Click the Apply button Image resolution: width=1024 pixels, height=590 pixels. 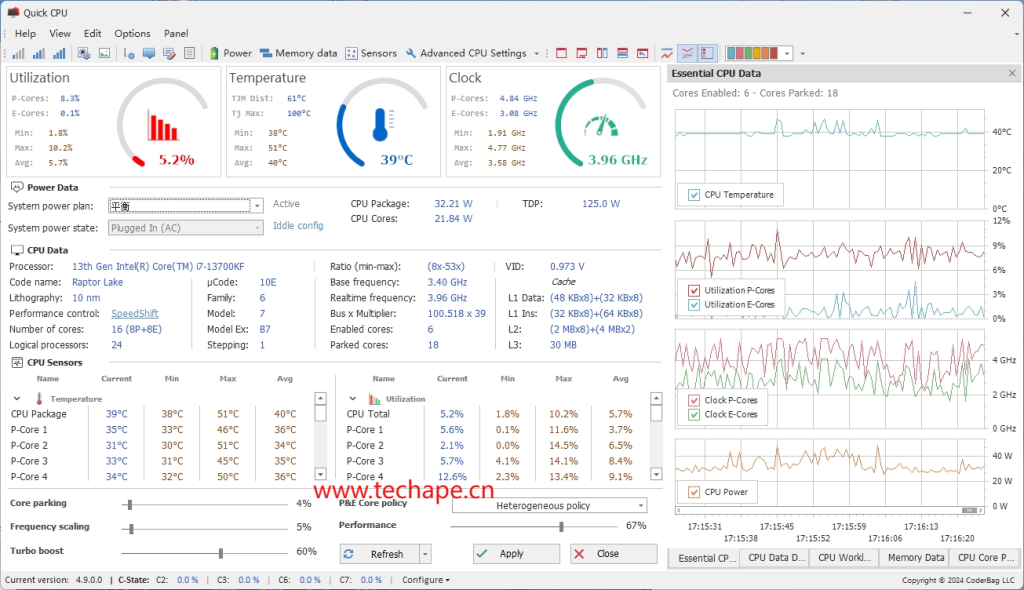tap(517, 554)
